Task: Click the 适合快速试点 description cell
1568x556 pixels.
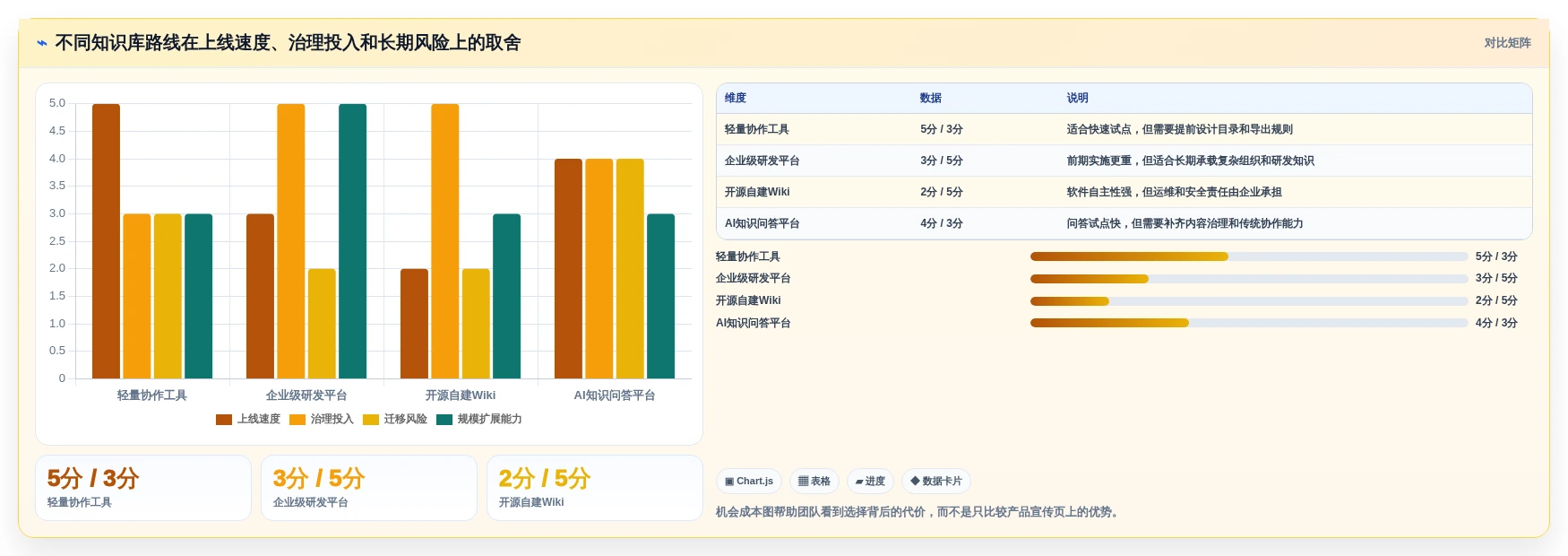Action: click(1180, 130)
